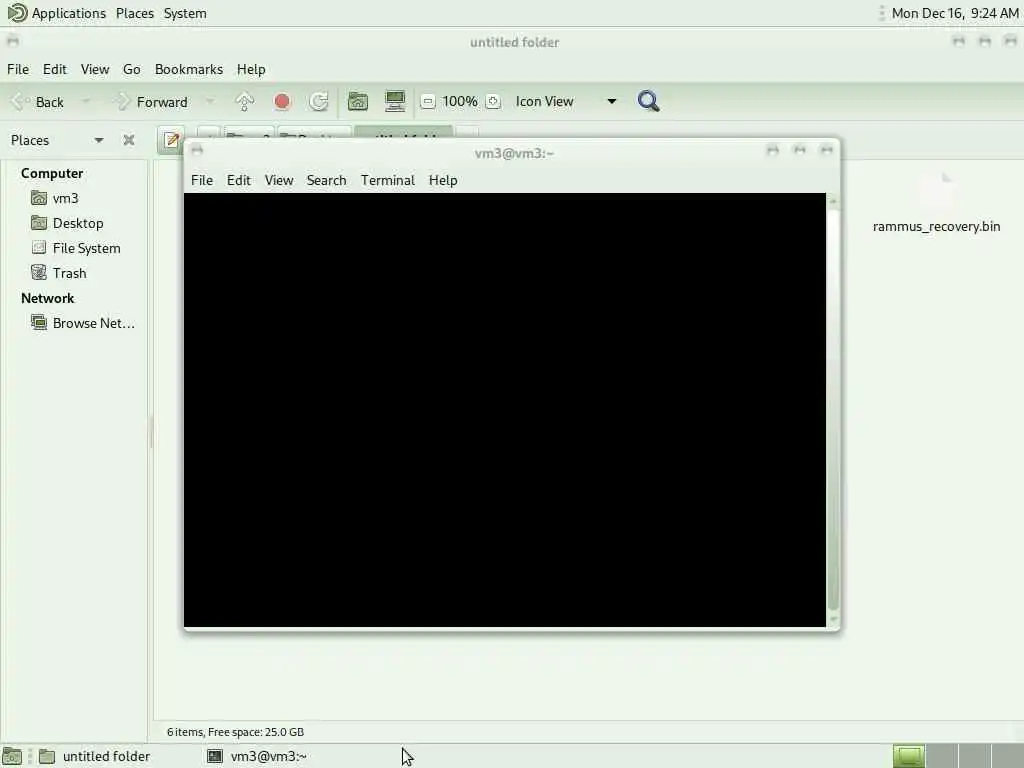This screenshot has width=1024, height=768.
Task: Click the status bar free space text
Action: point(235,732)
